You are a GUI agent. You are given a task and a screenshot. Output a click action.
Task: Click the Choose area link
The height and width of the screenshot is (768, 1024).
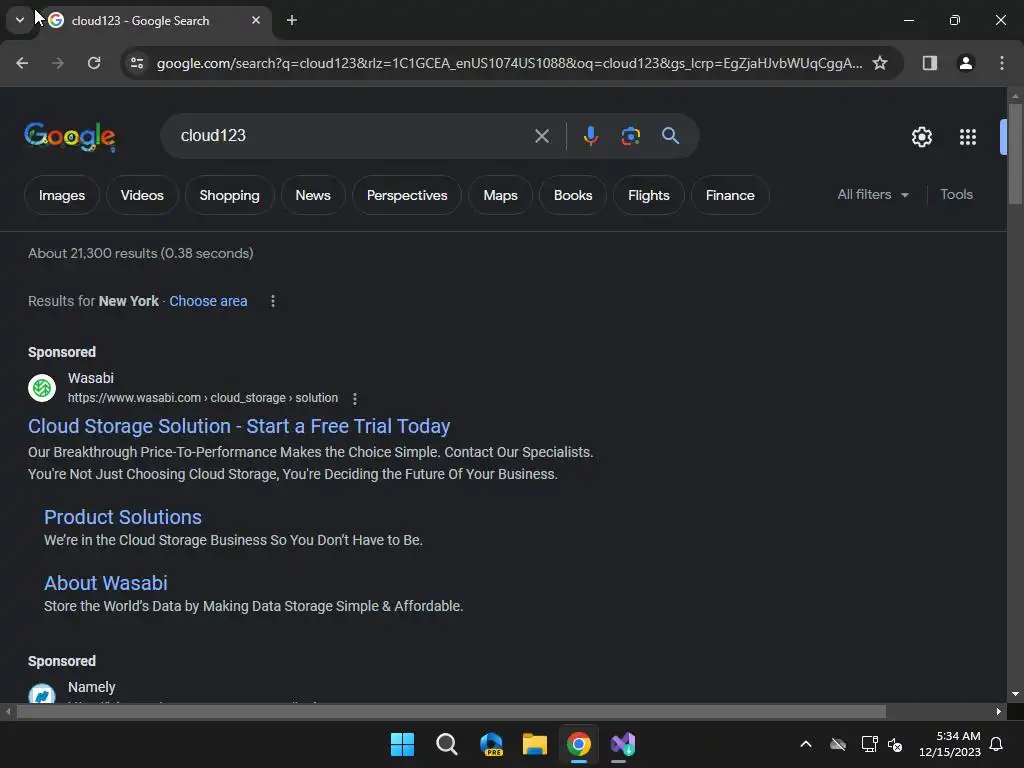tap(208, 301)
